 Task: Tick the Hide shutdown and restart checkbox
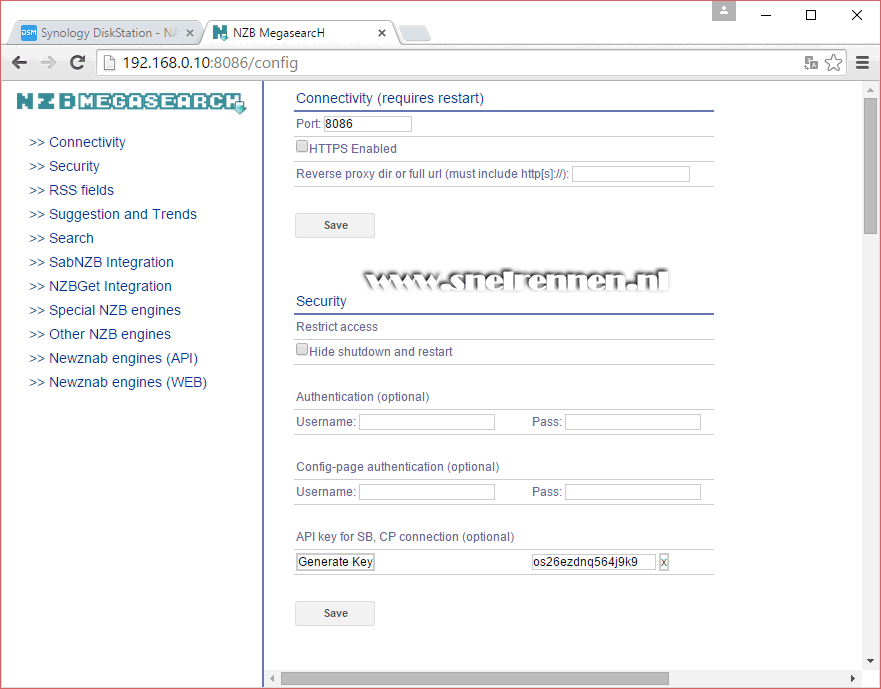click(x=302, y=350)
